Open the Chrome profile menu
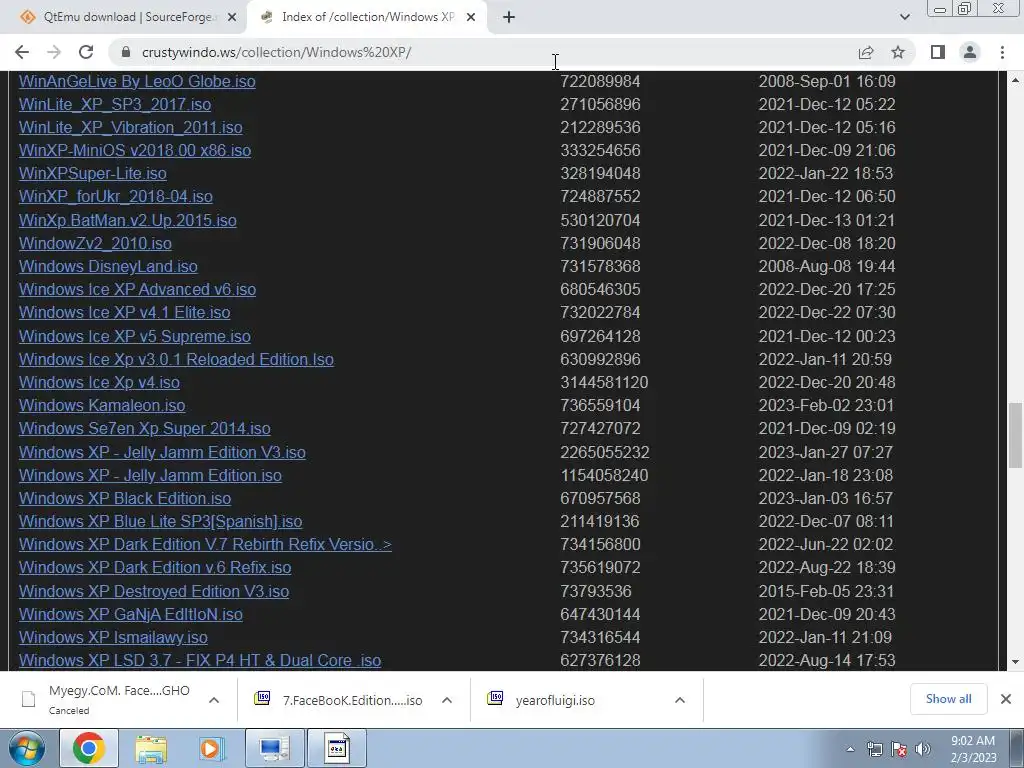Image resolution: width=1024 pixels, height=768 pixels. (970, 52)
